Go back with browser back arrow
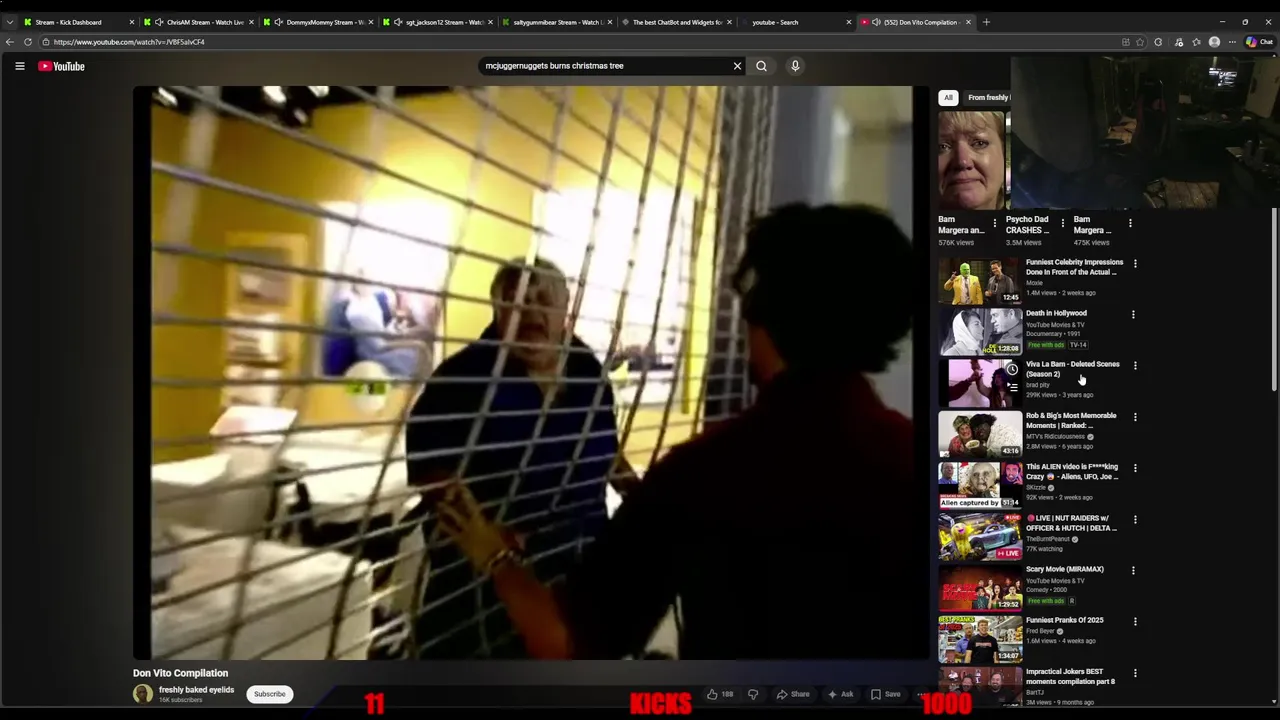Screen dimensions: 1280x720 (10, 42)
